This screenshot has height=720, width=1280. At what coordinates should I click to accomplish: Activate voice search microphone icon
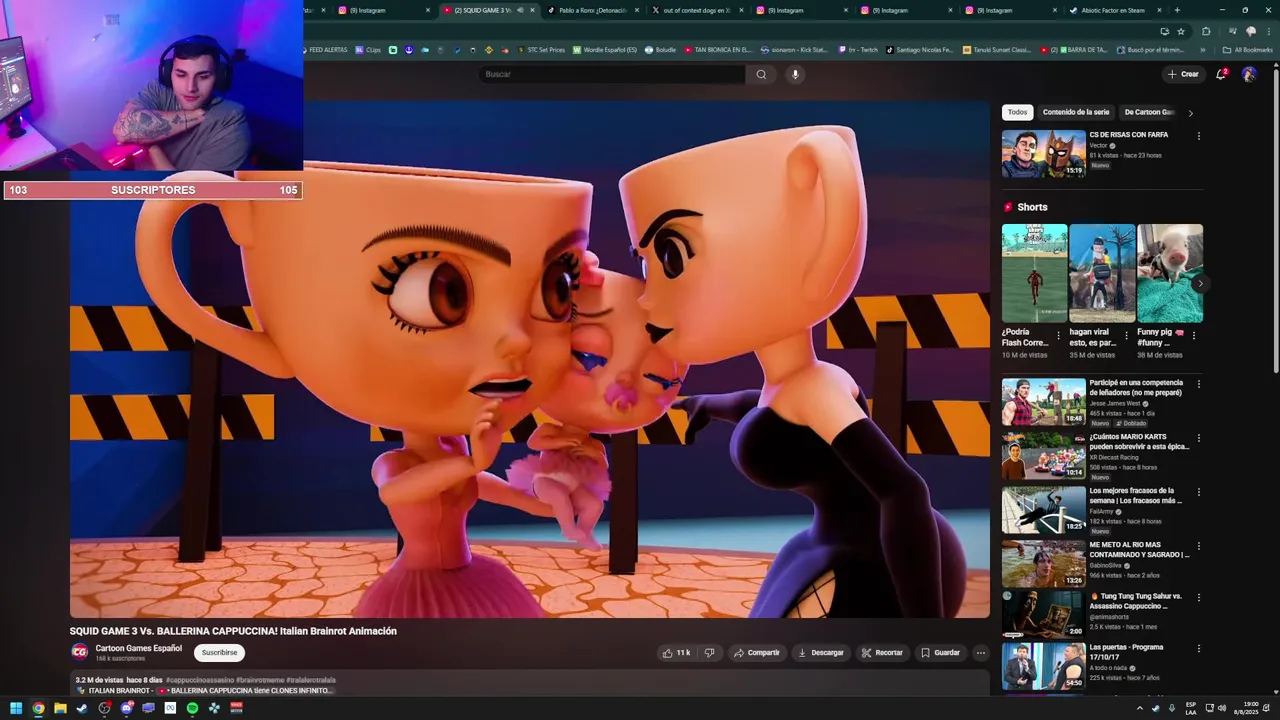[x=795, y=74]
